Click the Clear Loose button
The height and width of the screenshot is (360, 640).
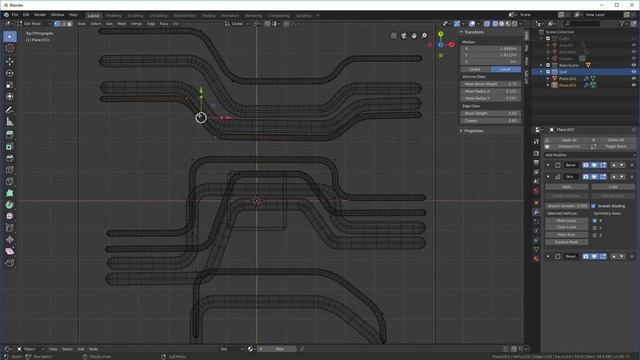567,227
